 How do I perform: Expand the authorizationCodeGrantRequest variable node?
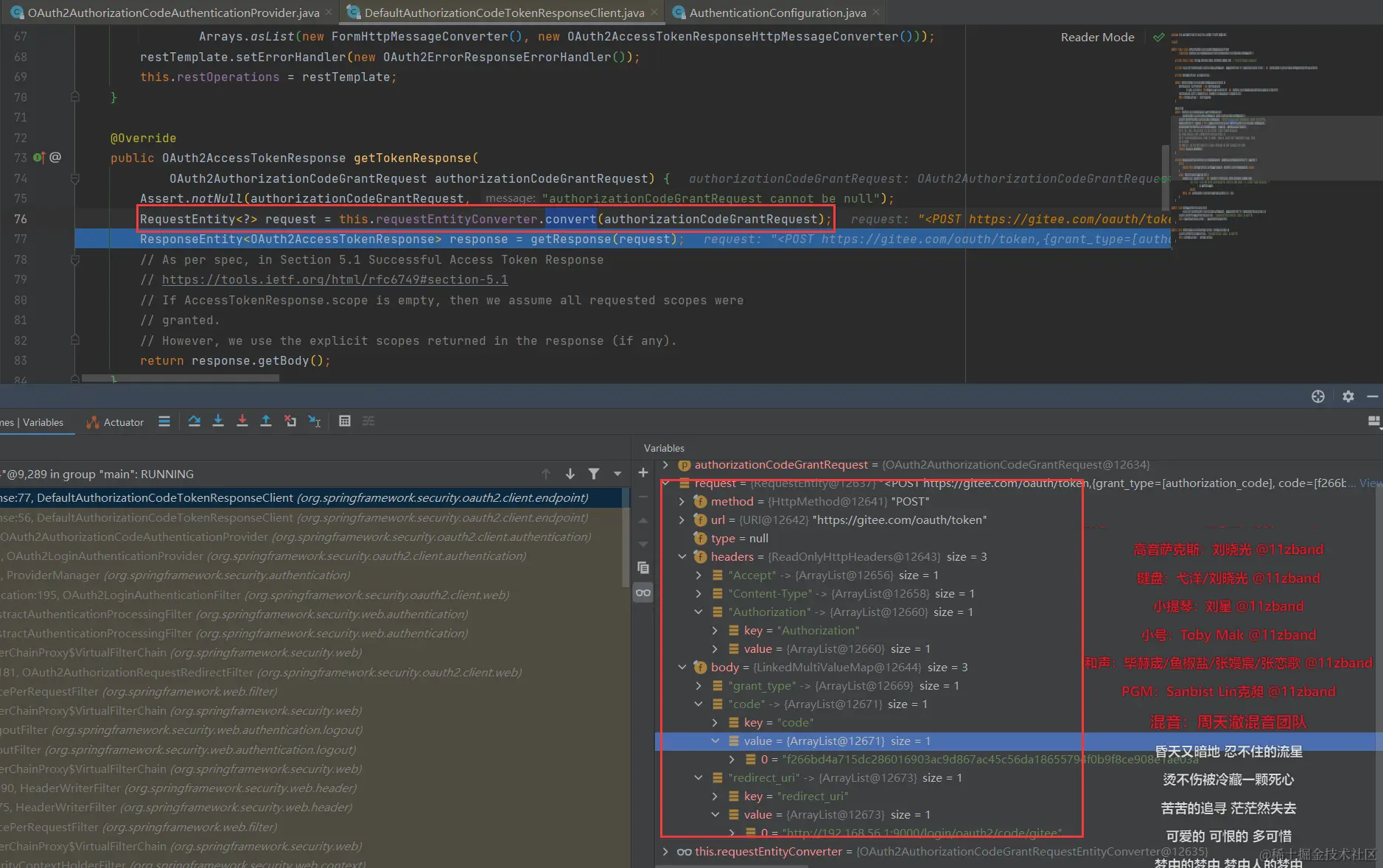(666, 464)
